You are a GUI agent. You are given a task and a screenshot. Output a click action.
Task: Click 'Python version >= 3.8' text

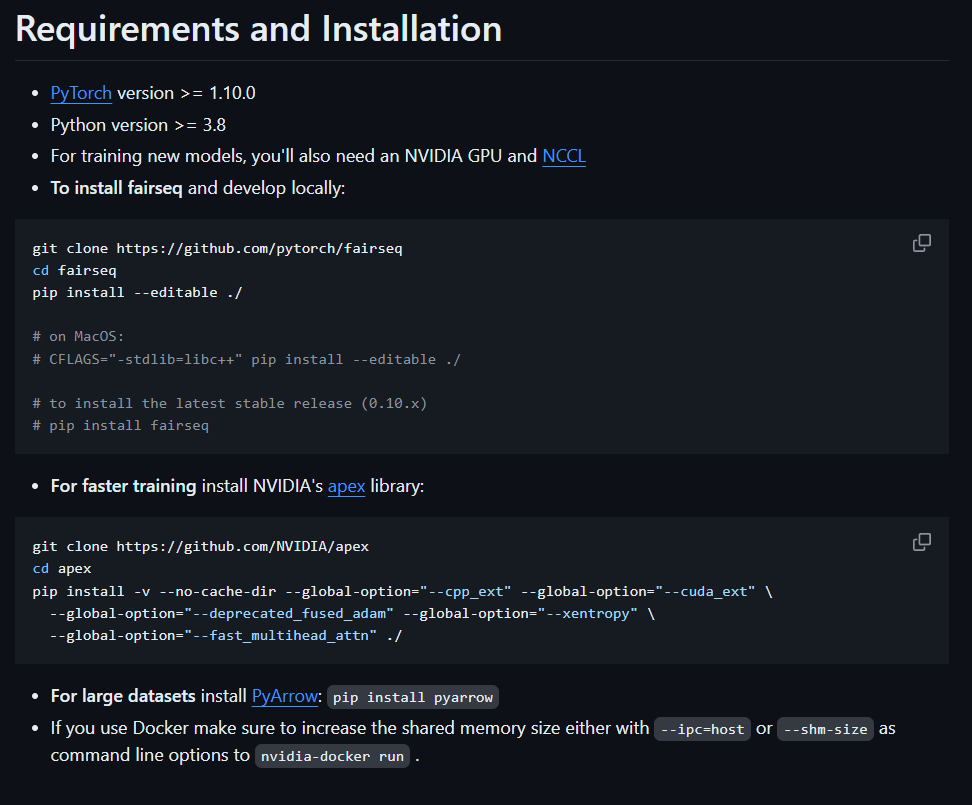point(138,125)
